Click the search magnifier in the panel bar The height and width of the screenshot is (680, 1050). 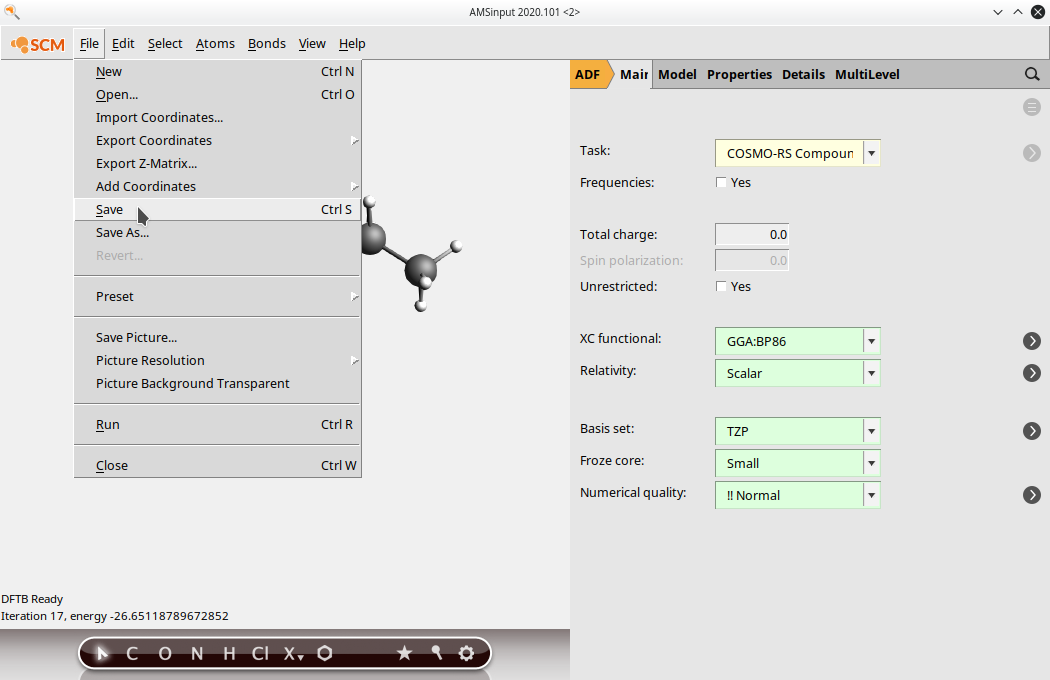coord(1032,74)
